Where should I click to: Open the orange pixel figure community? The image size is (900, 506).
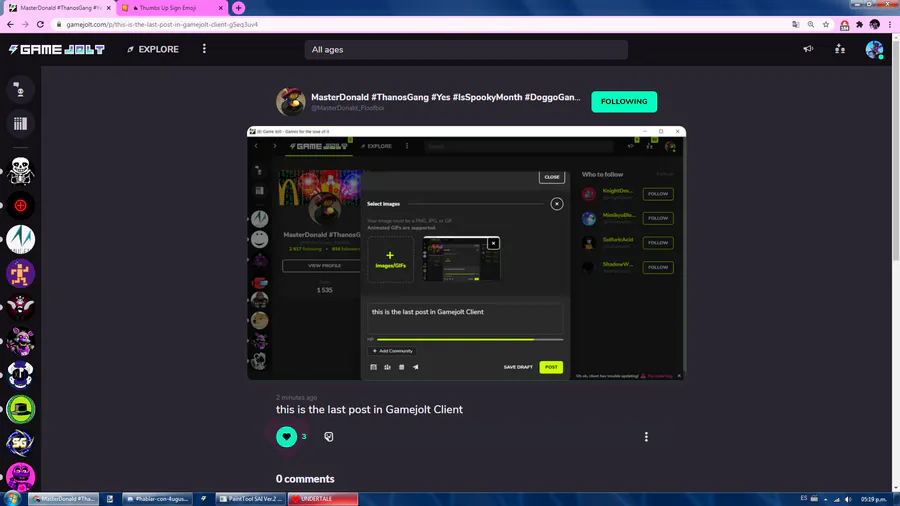click(21, 274)
